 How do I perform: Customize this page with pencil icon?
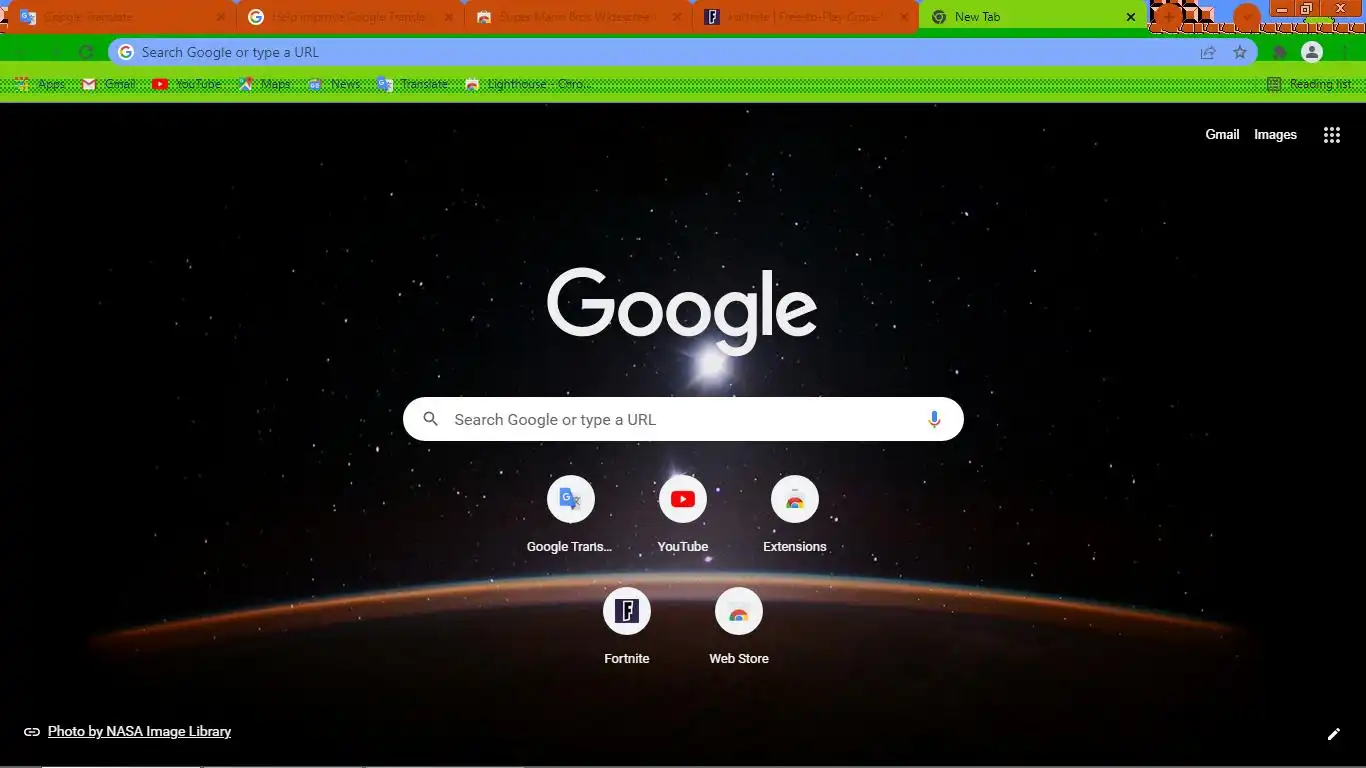pos(1333,734)
